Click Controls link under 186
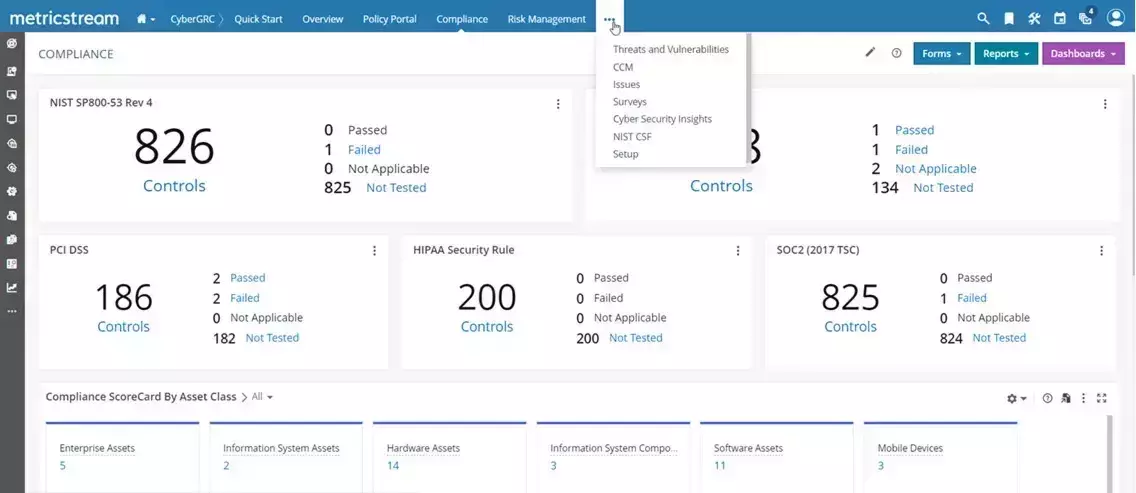 123,326
